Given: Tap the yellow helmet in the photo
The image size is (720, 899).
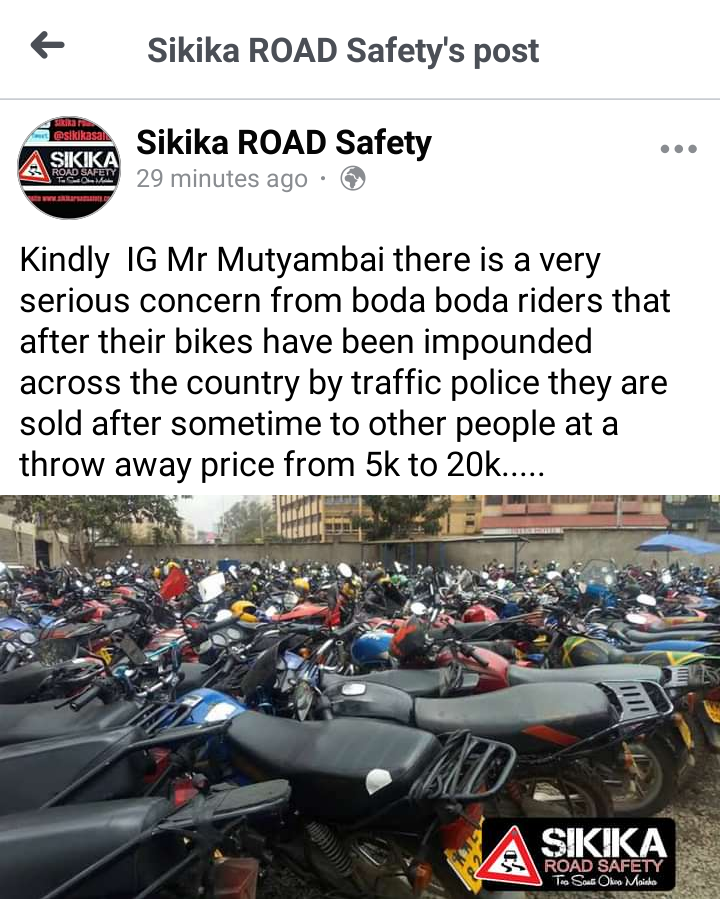Looking at the screenshot, I should coord(245,611).
